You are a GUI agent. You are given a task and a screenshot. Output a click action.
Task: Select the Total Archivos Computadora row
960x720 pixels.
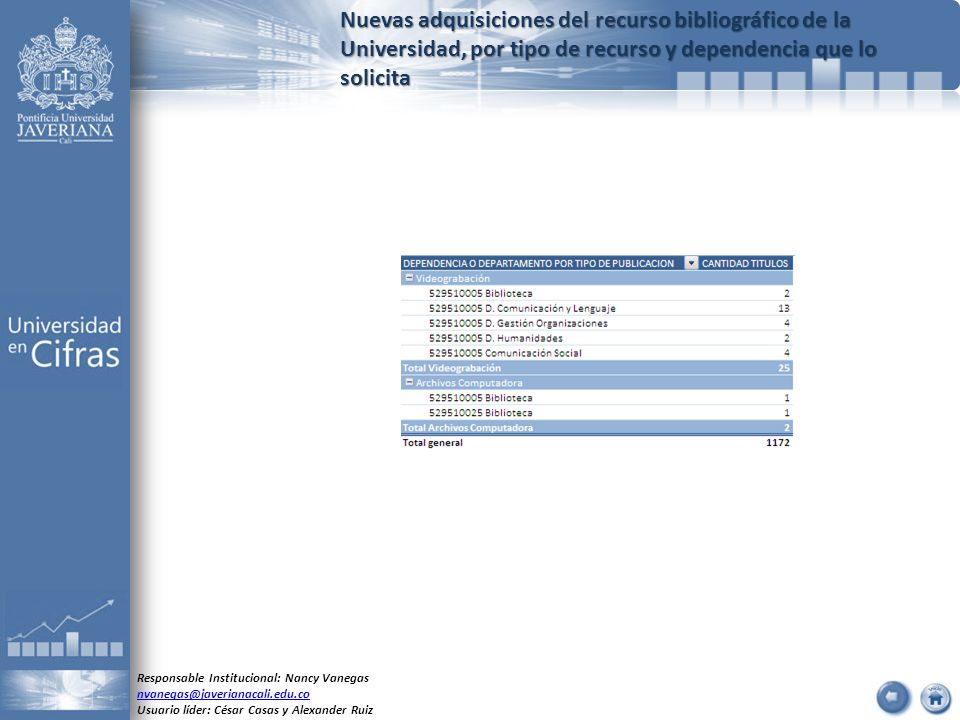pos(597,427)
